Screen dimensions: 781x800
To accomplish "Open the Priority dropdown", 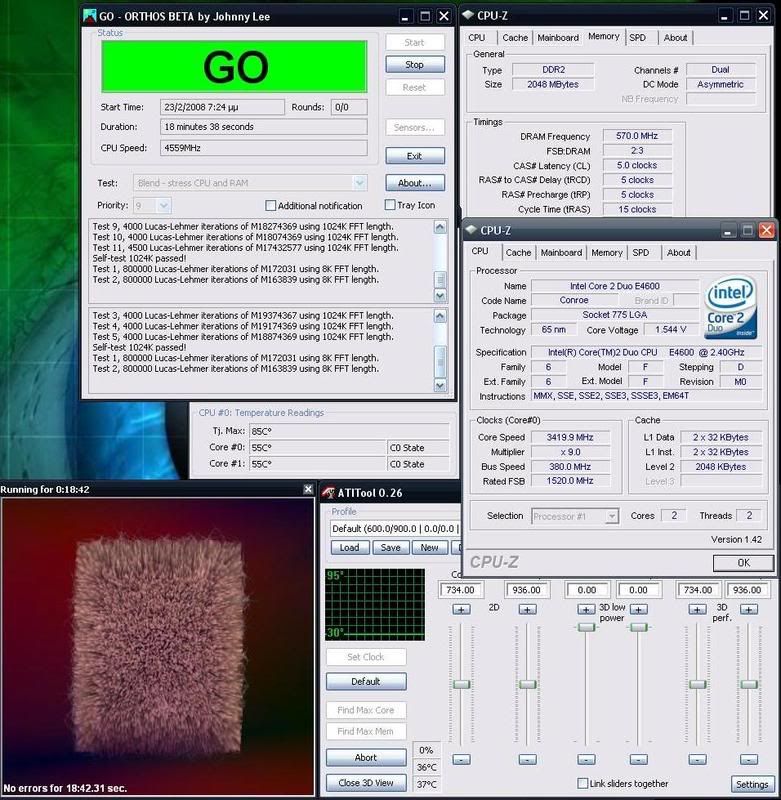I will [164, 206].
